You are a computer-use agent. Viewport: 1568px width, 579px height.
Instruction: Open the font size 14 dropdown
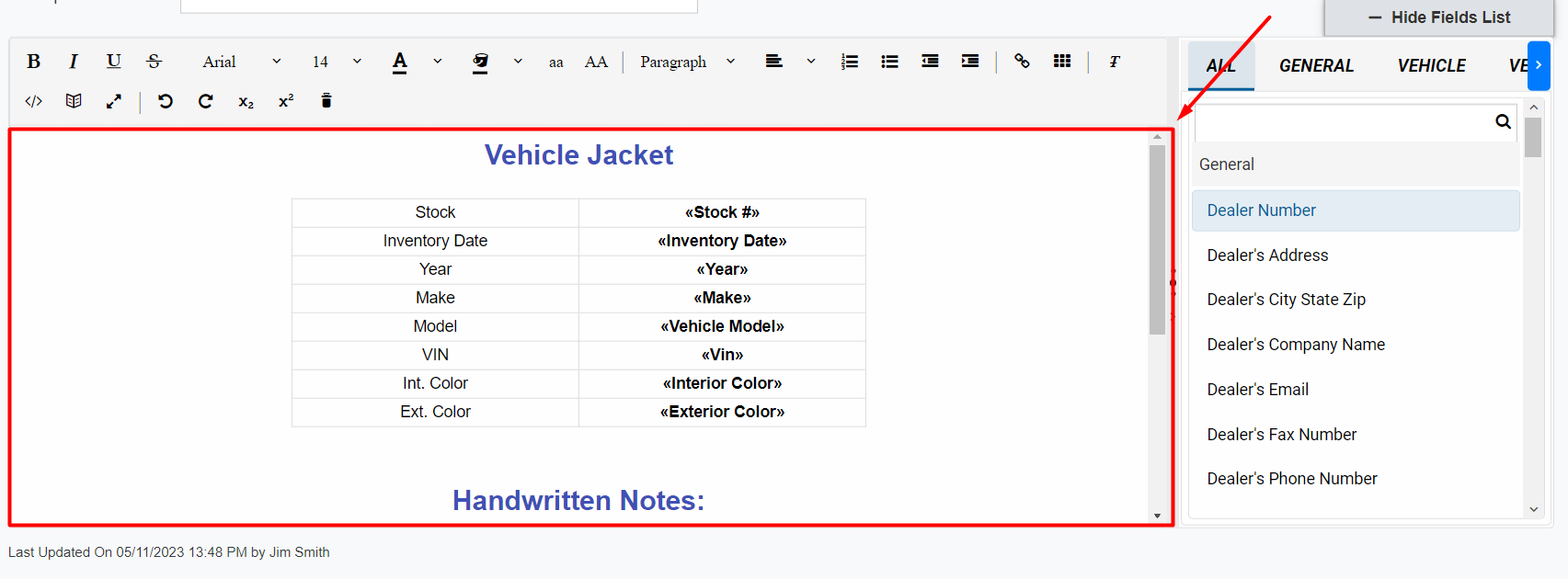click(337, 62)
